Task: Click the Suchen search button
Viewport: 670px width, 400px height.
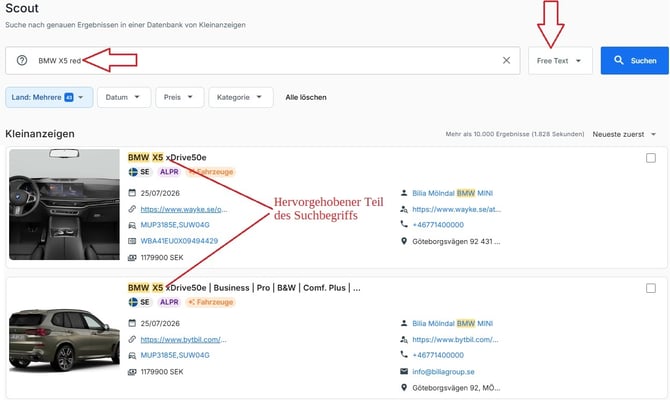Action: coord(635,61)
